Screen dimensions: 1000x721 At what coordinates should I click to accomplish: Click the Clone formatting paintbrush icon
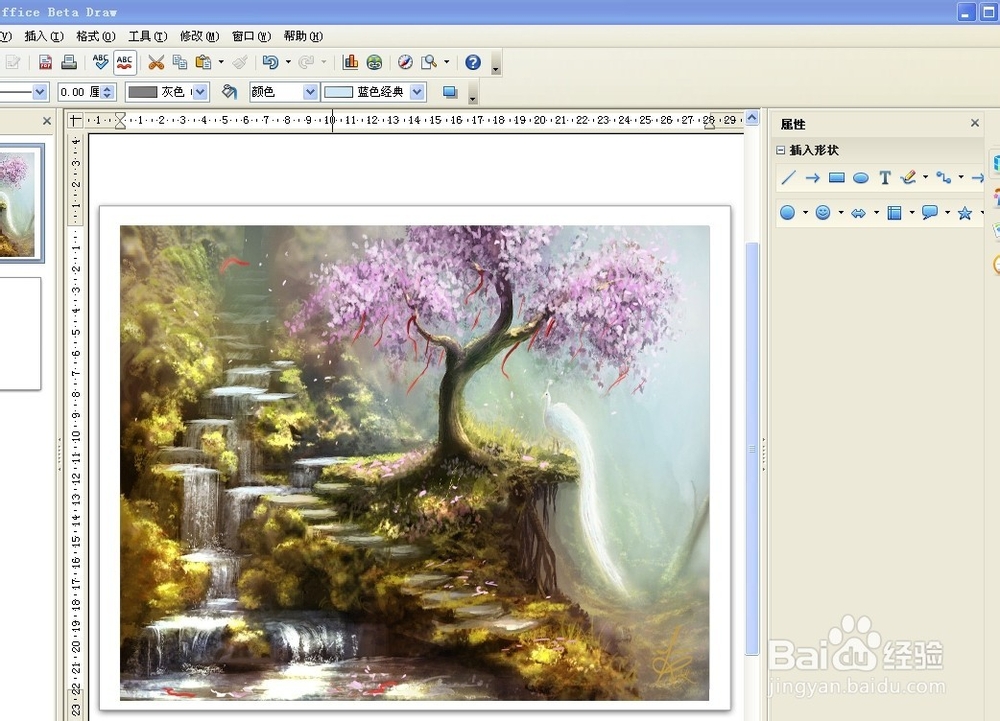point(240,62)
